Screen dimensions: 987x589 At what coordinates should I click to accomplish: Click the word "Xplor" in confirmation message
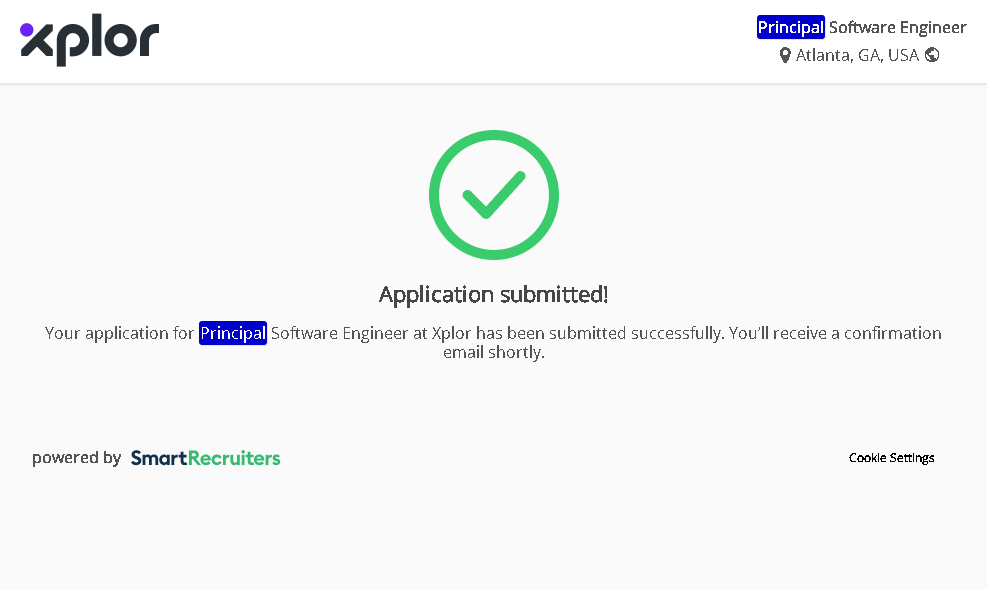(x=451, y=333)
